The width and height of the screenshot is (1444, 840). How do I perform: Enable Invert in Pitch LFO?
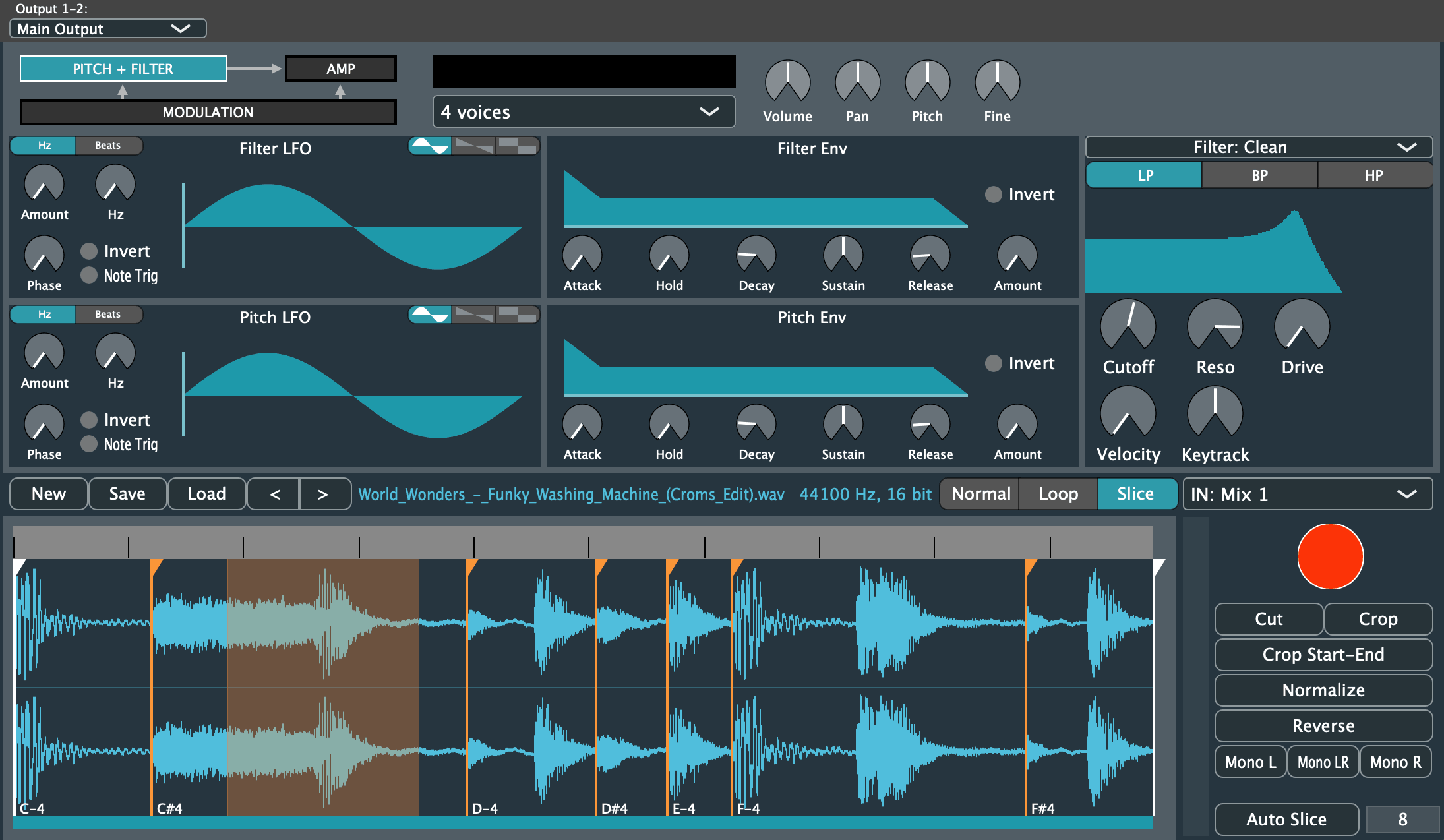(89, 420)
